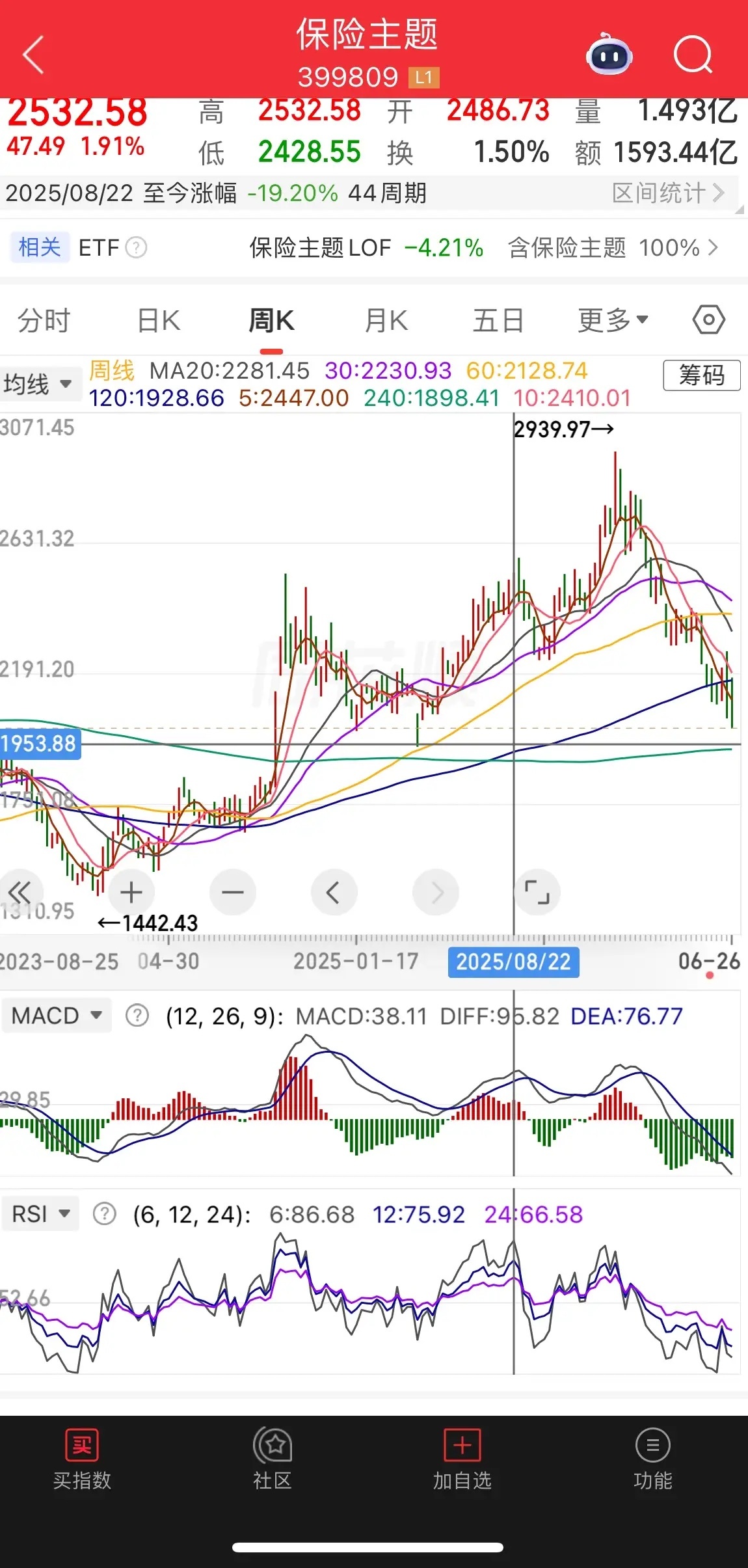The image size is (748, 1568).
Task: Switch to 月K monthly chart tab
Action: point(386,321)
